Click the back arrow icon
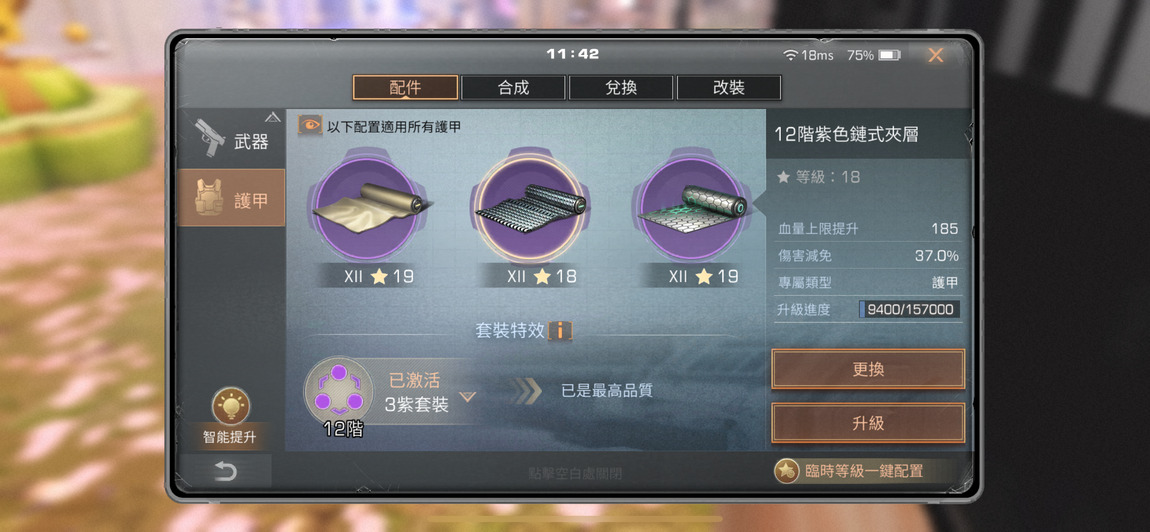Image resolution: width=1150 pixels, height=532 pixels. click(x=225, y=471)
